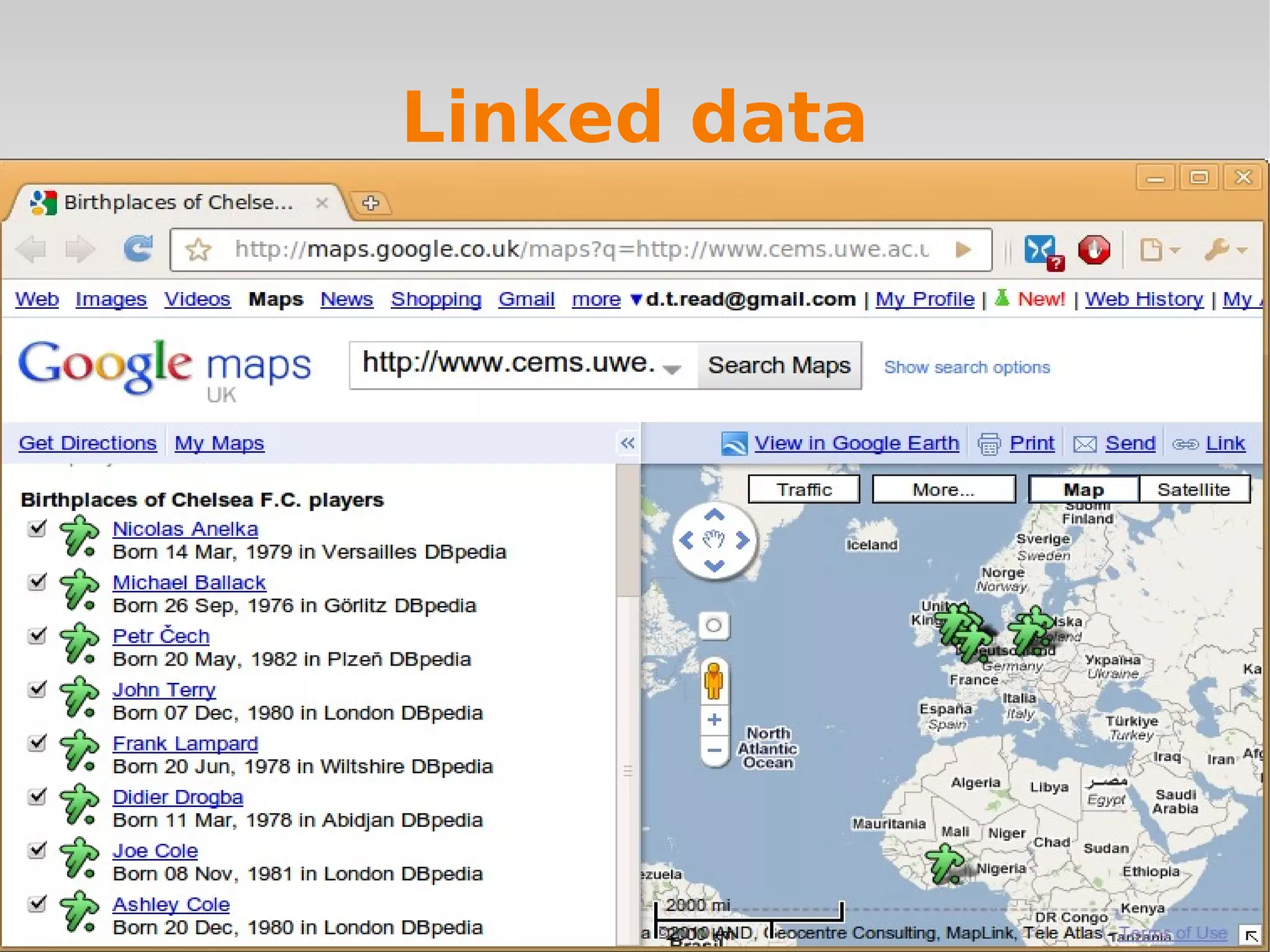1270x952 pixels.
Task: Open Shopping in the Google bar
Action: click(436, 300)
